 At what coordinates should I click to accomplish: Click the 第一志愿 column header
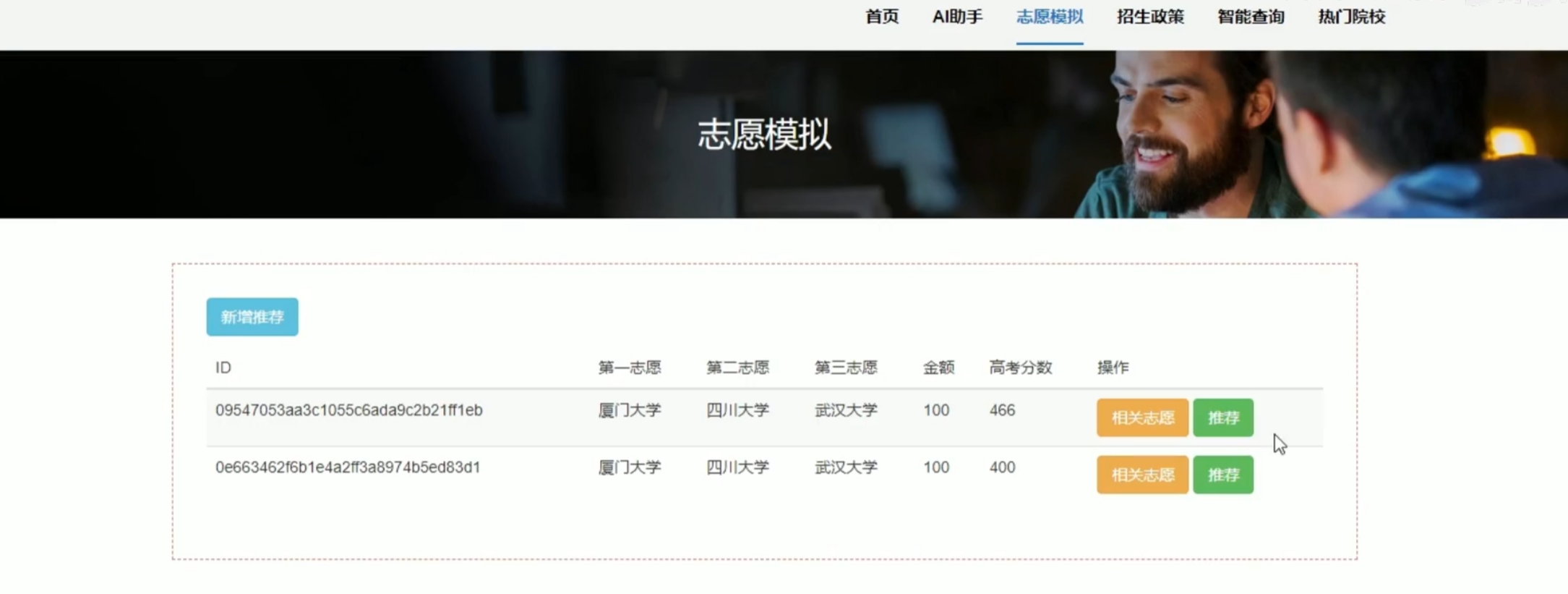(x=630, y=368)
